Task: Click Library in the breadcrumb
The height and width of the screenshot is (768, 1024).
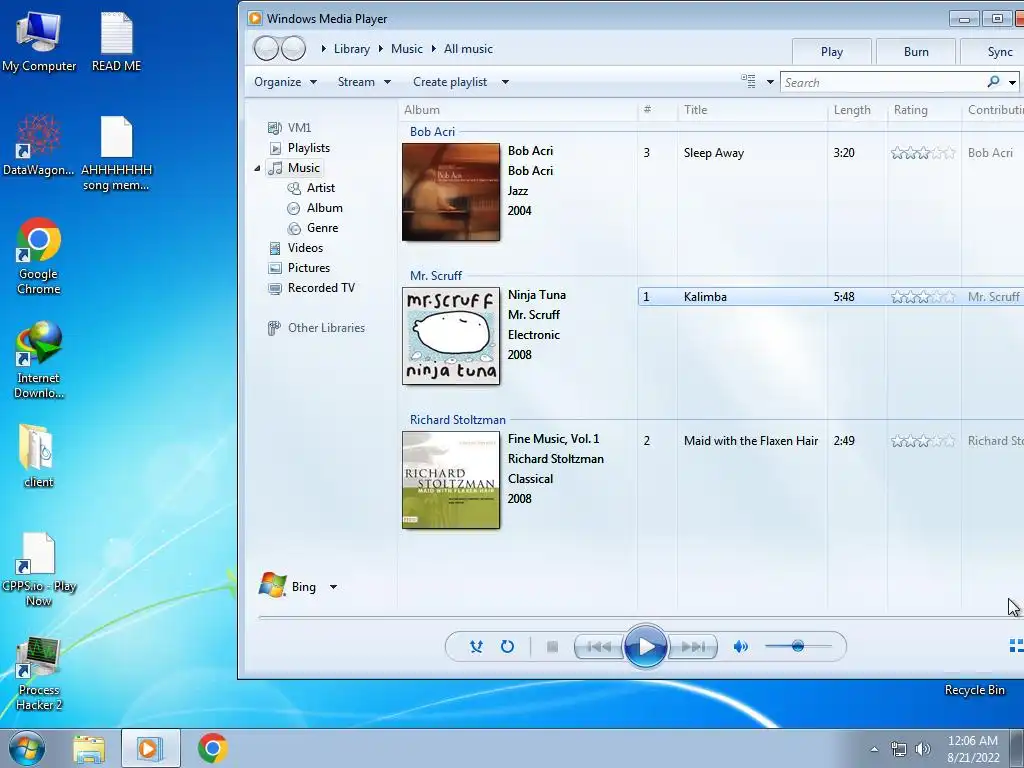Action: 351,49
